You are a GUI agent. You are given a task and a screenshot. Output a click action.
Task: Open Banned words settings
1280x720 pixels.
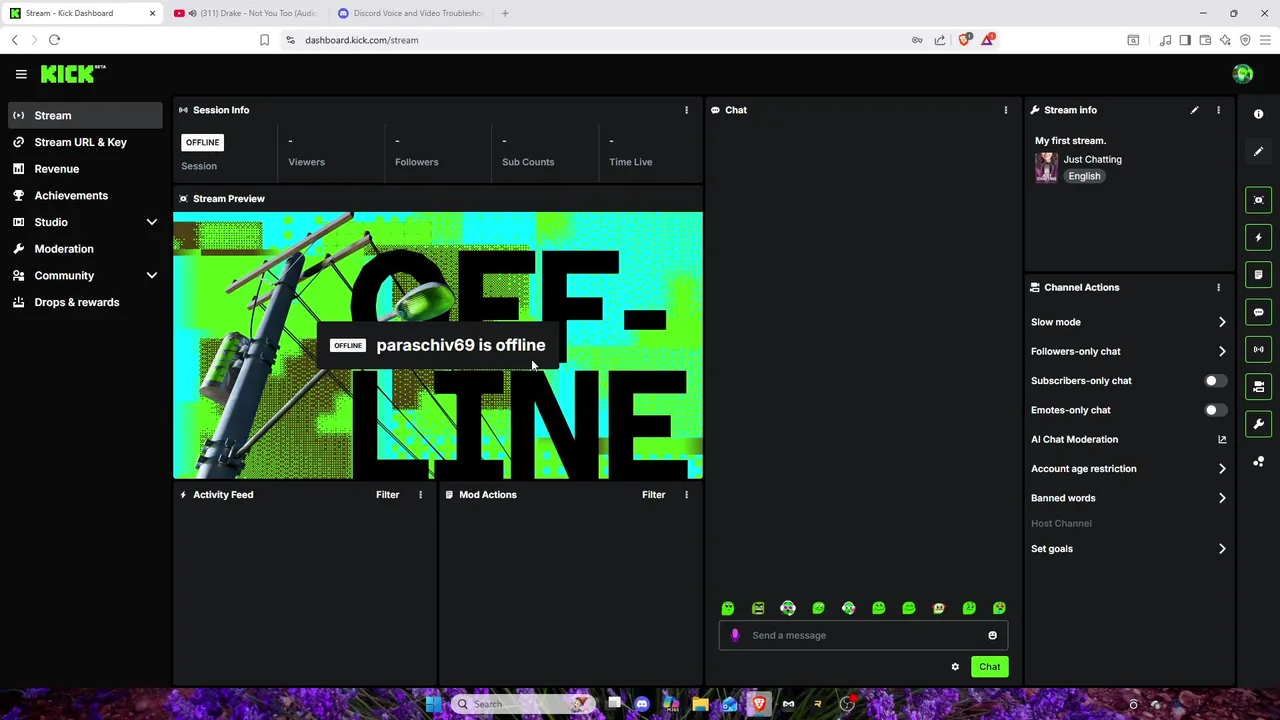(1128, 498)
